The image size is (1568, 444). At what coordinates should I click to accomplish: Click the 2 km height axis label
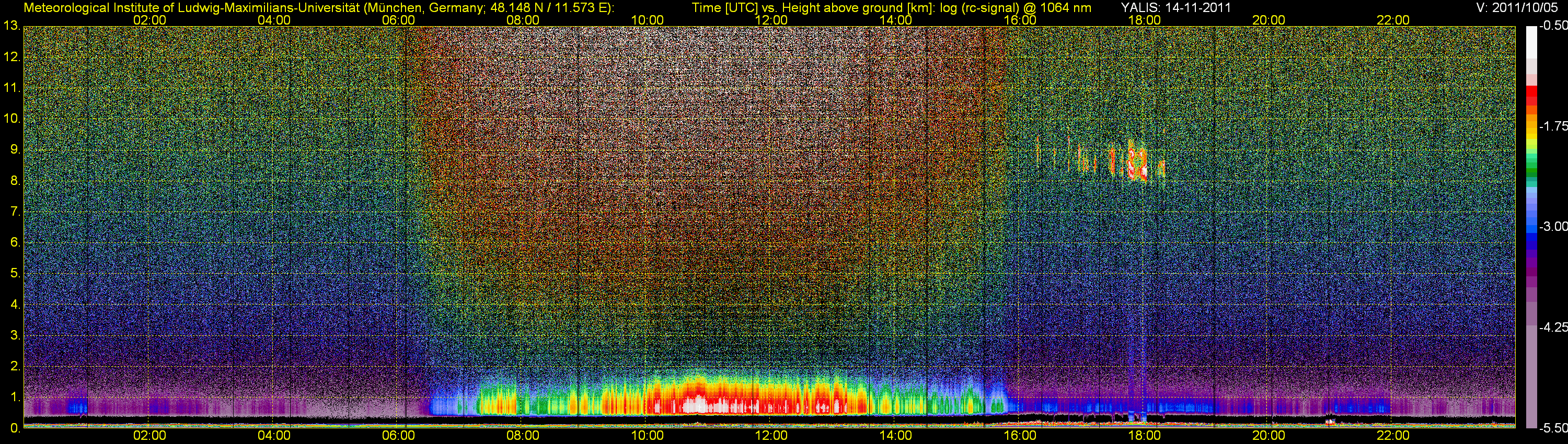click(15, 366)
